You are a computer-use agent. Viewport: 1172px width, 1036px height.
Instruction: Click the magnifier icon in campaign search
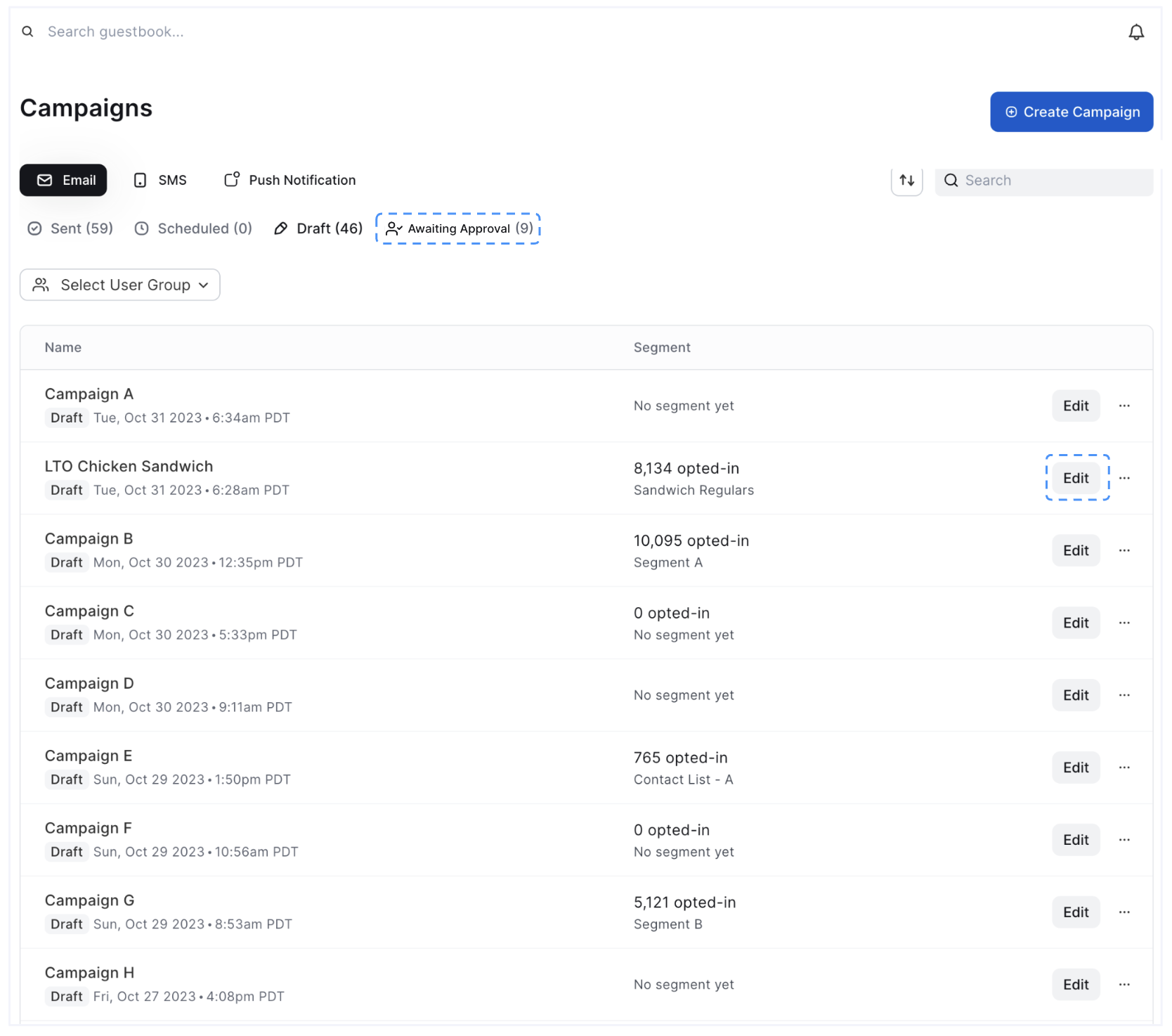951,181
